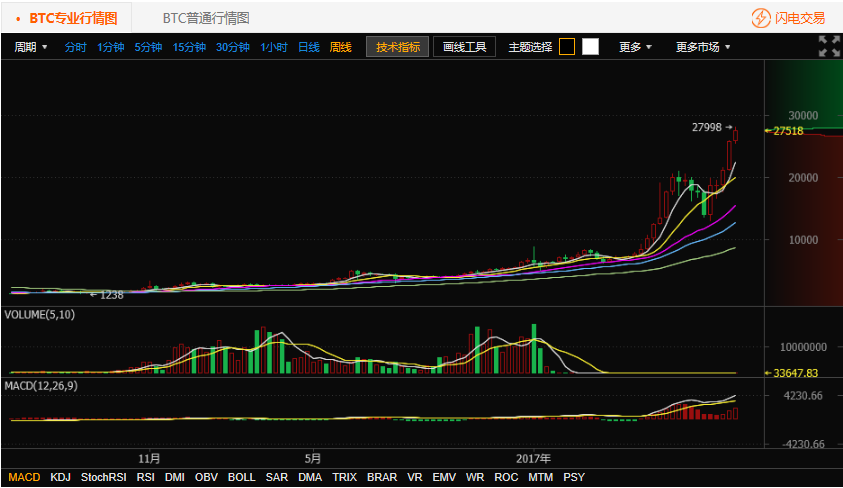Open the 周期 dropdown

coord(31,47)
